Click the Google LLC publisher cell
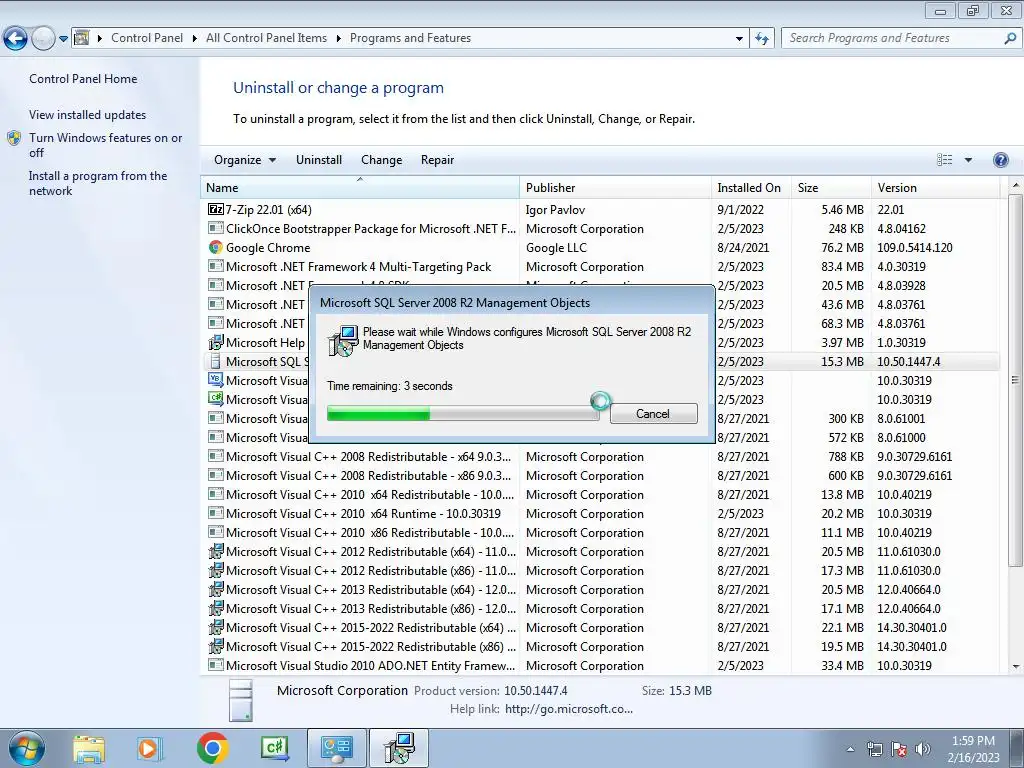Viewport: 1024px width, 768px height. pyautogui.click(x=556, y=248)
